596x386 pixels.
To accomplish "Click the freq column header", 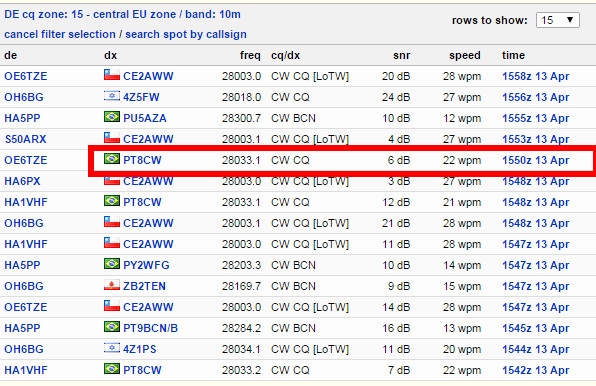I will [x=250, y=55].
